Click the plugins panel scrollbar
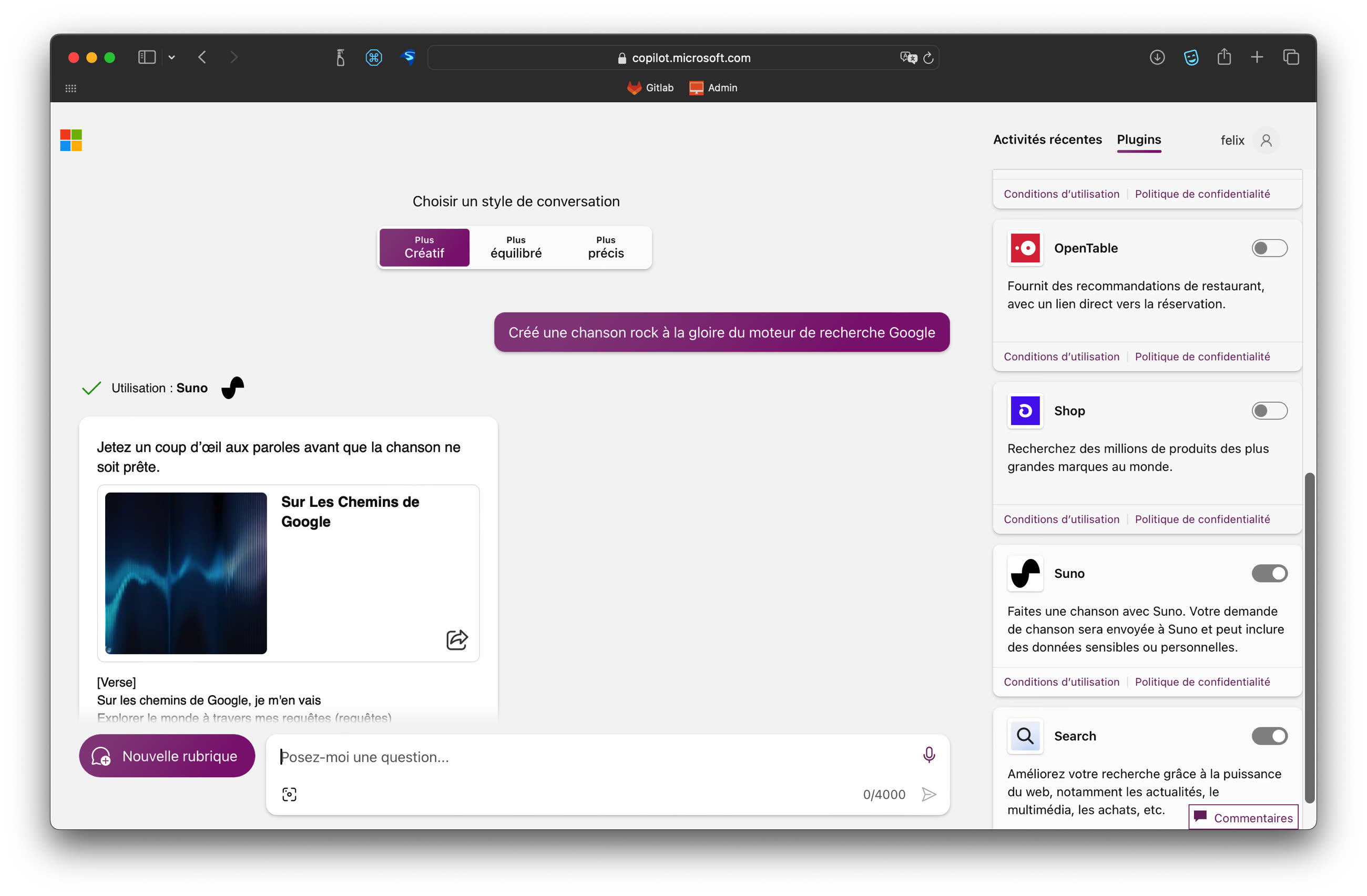Viewport: 1367px width, 896px height. tap(1309, 637)
